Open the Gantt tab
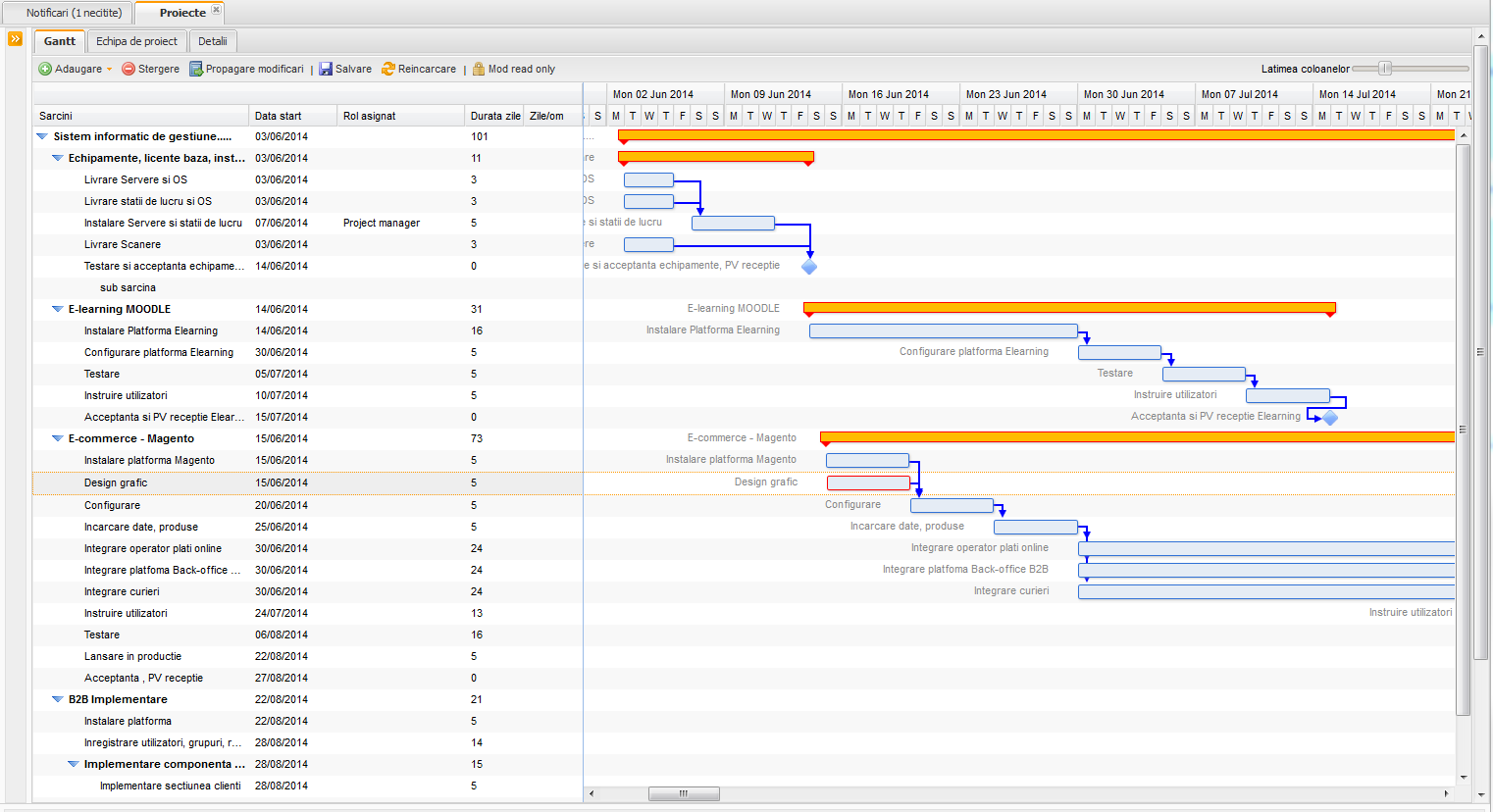The width and height of the screenshot is (1493, 812). coord(60,41)
